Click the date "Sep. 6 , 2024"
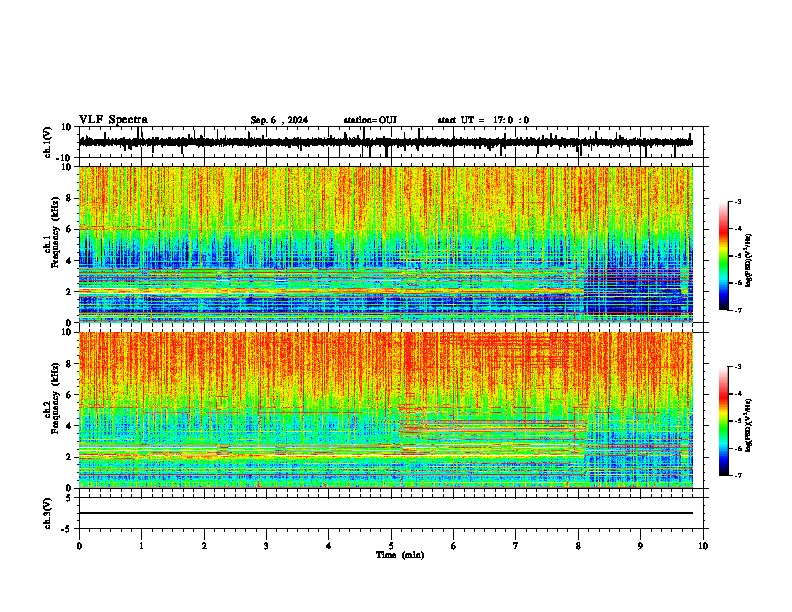Viewport: 792px width, 612px height. pos(279,120)
